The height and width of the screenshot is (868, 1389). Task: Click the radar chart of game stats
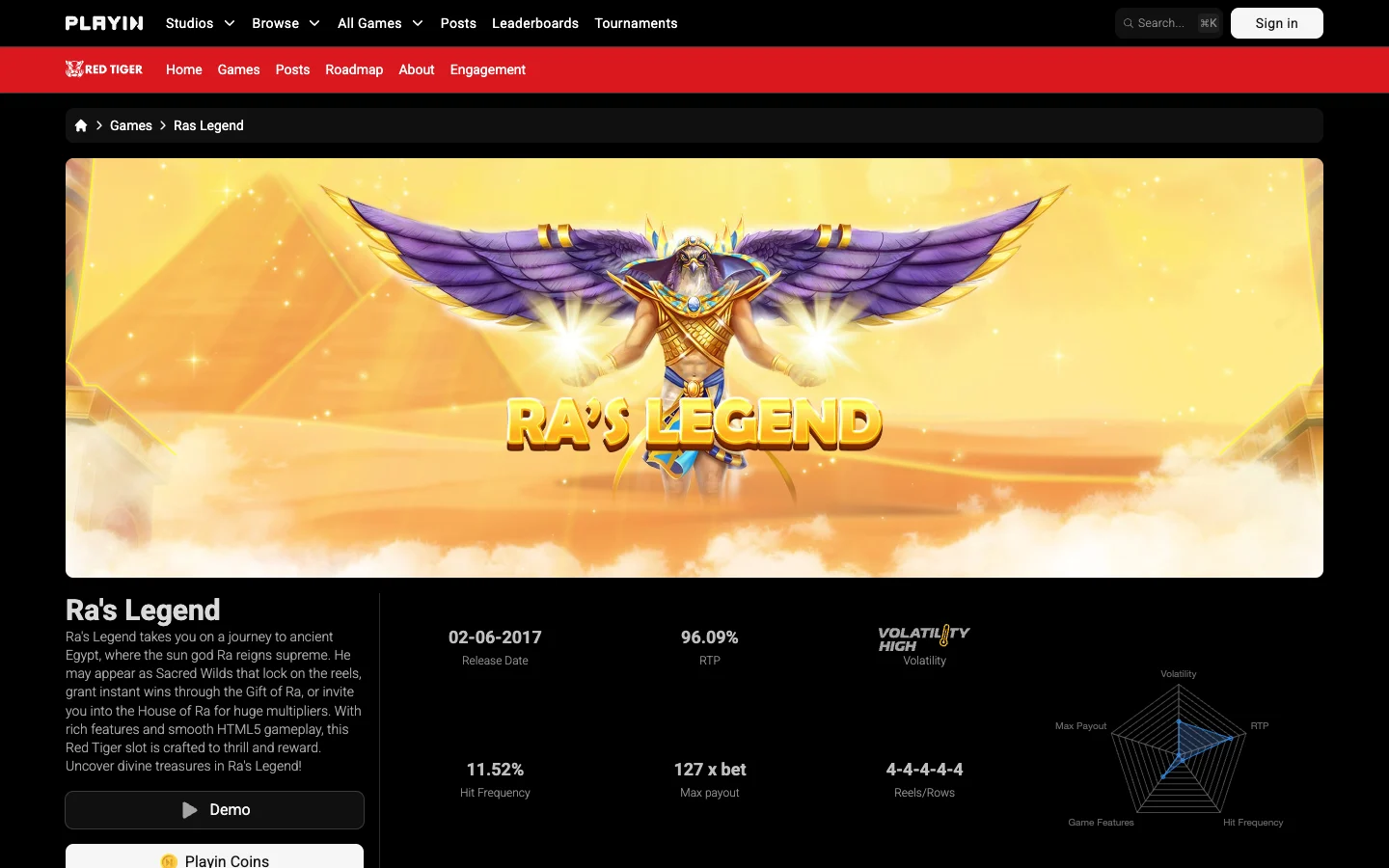(1179, 748)
